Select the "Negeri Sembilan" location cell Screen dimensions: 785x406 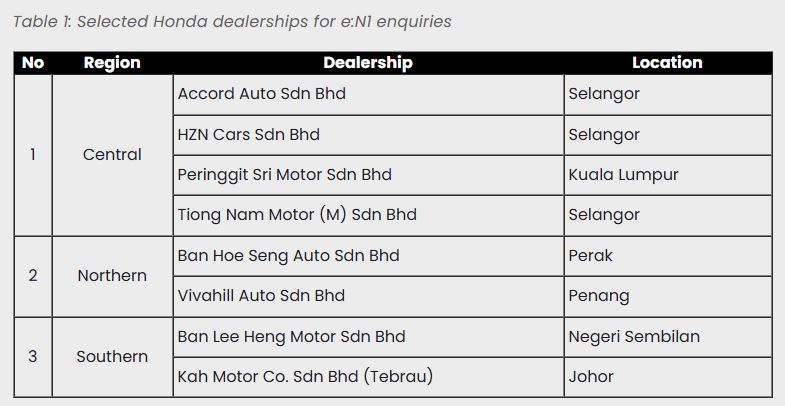pyautogui.click(x=634, y=336)
